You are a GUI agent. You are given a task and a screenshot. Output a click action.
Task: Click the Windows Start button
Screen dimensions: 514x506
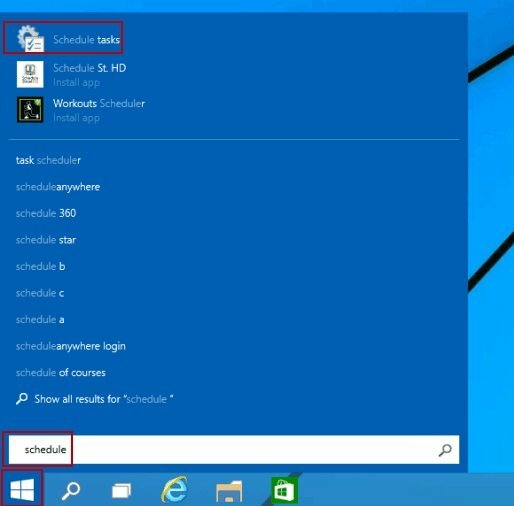[22, 489]
